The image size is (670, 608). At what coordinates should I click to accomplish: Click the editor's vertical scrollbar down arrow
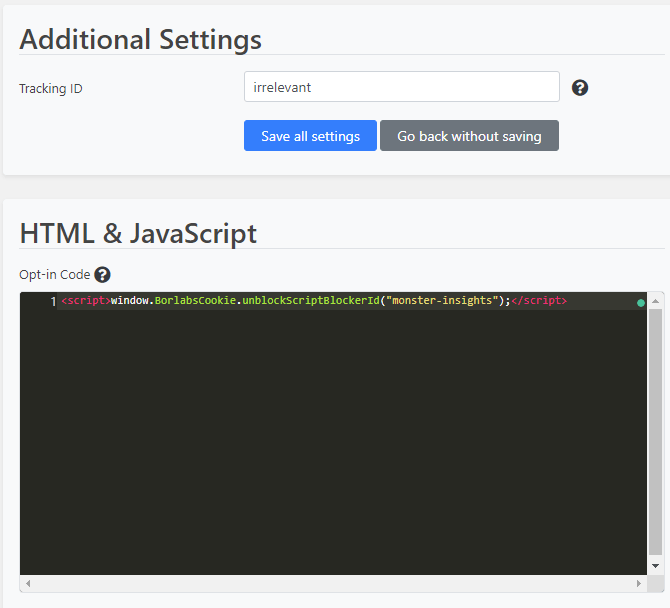click(x=655, y=566)
